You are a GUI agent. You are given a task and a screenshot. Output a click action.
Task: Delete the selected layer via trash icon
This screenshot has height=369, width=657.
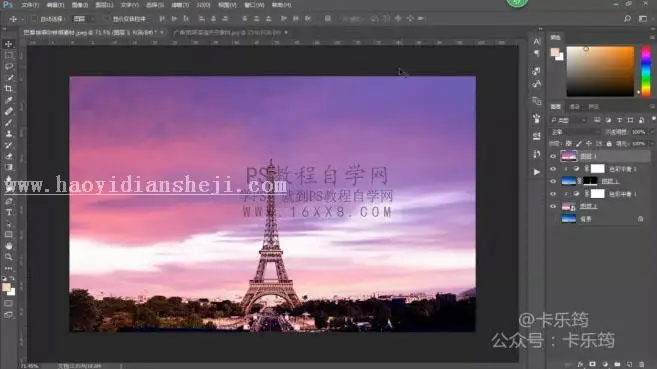(642, 364)
